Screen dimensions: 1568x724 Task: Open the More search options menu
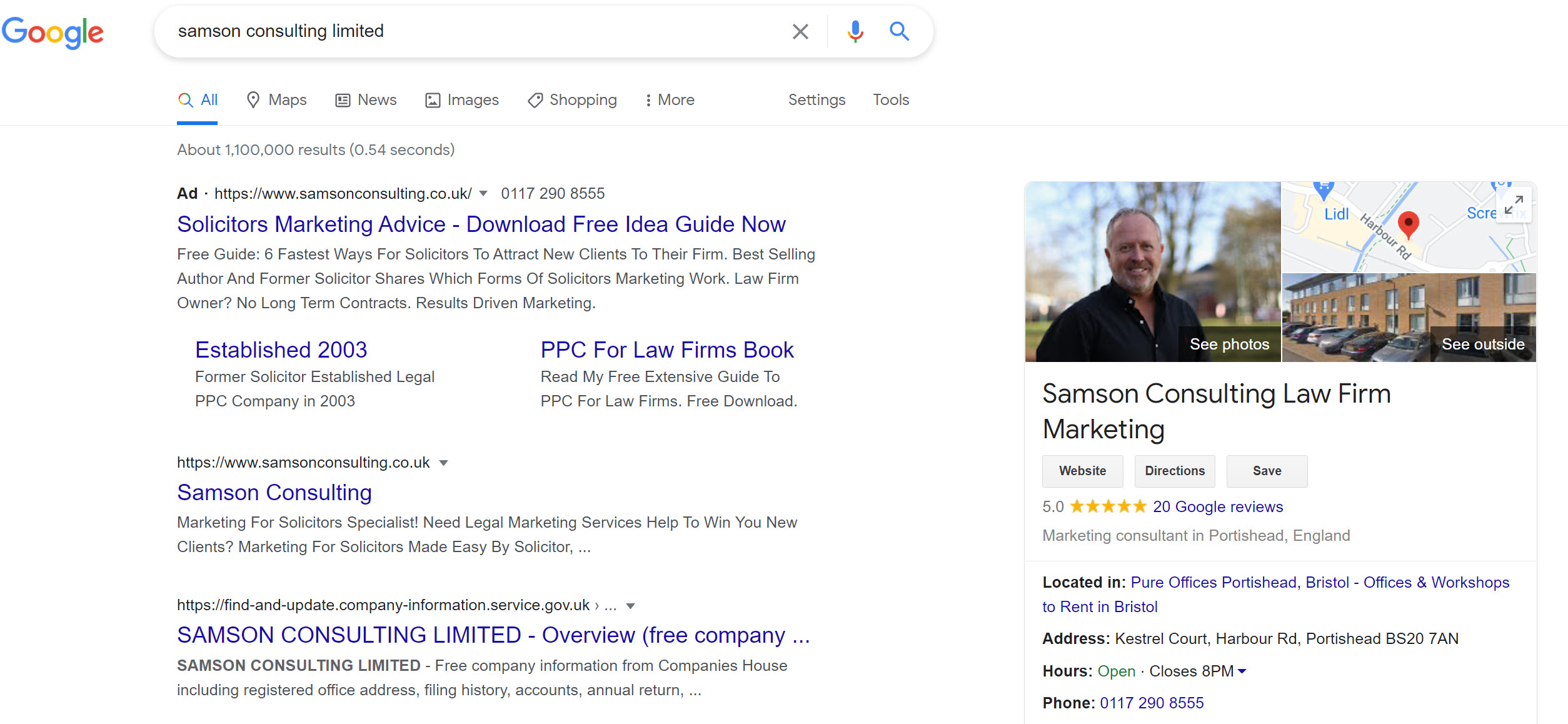pos(670,100)
